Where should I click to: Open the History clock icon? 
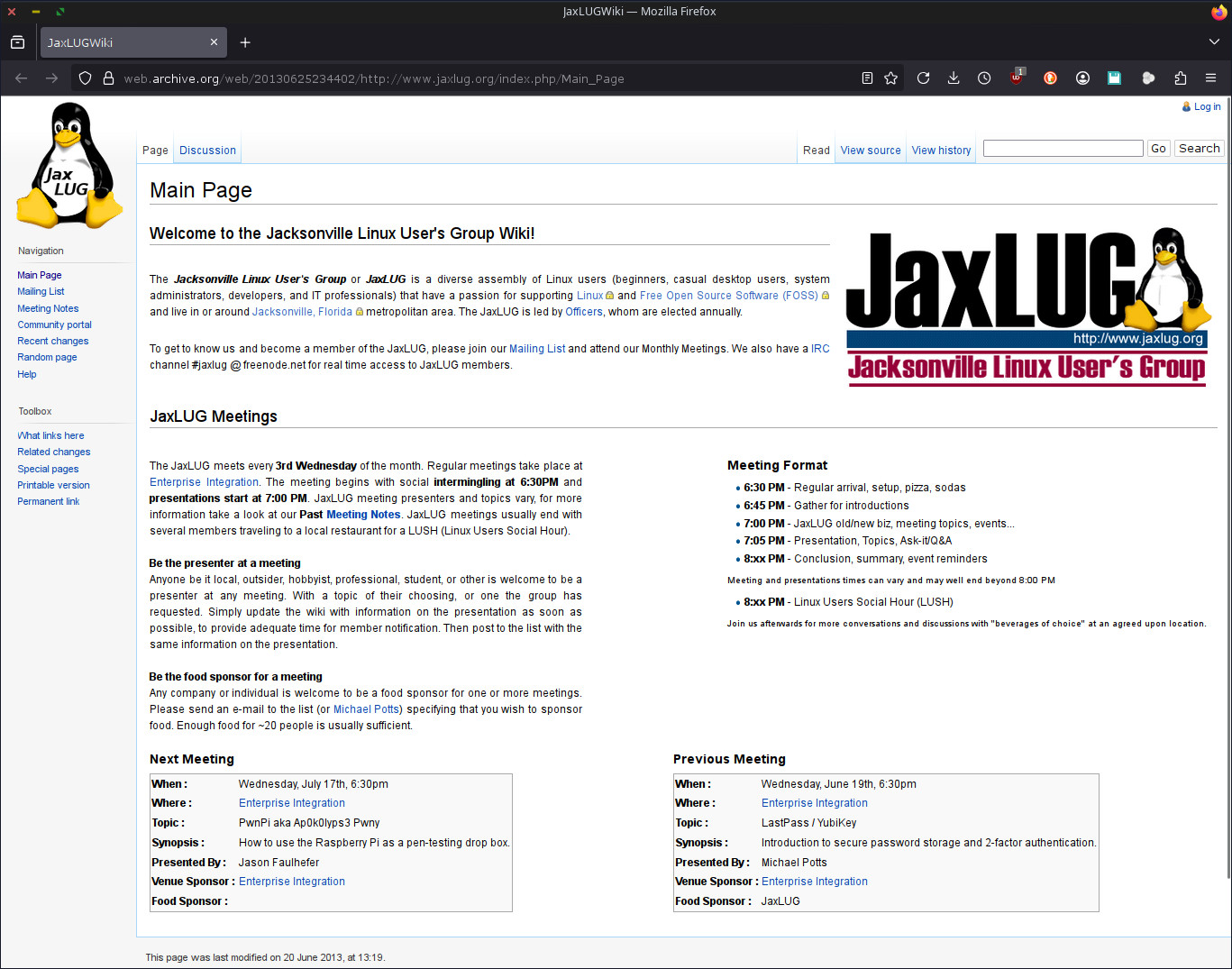coord(984,78)
